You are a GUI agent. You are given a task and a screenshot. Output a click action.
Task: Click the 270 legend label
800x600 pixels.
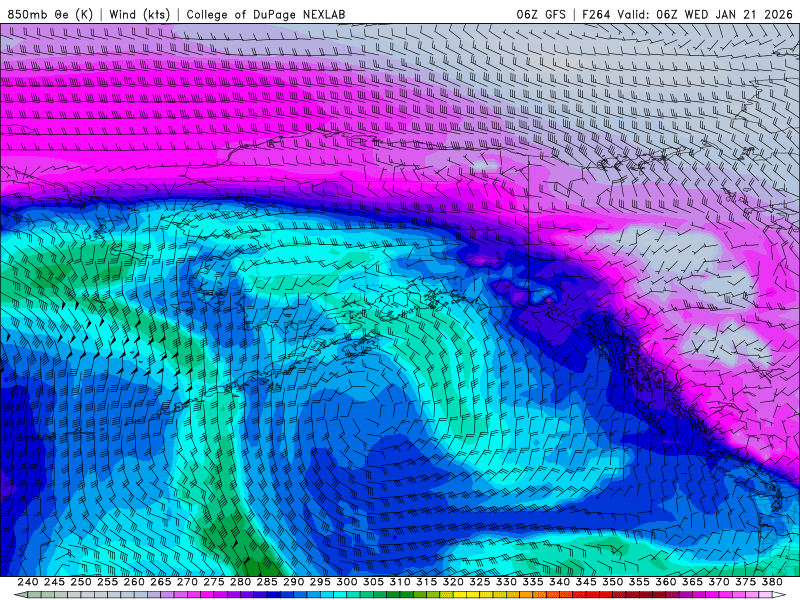(187, 582)
